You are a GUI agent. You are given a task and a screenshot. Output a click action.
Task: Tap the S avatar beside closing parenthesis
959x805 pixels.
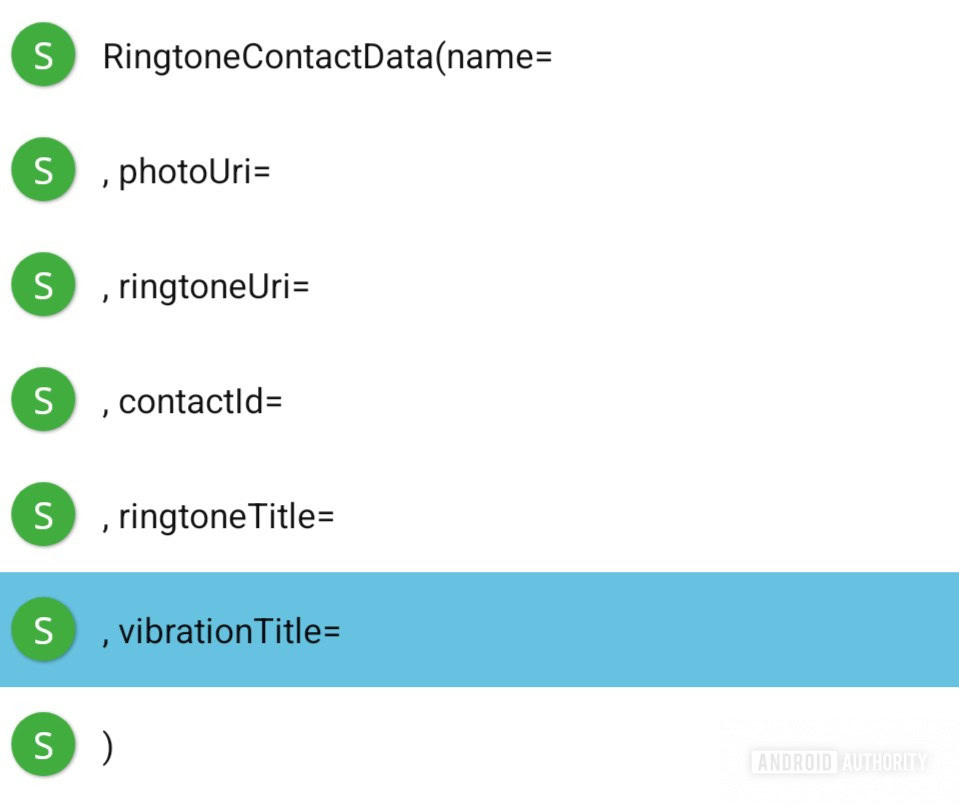click(43, 746)
